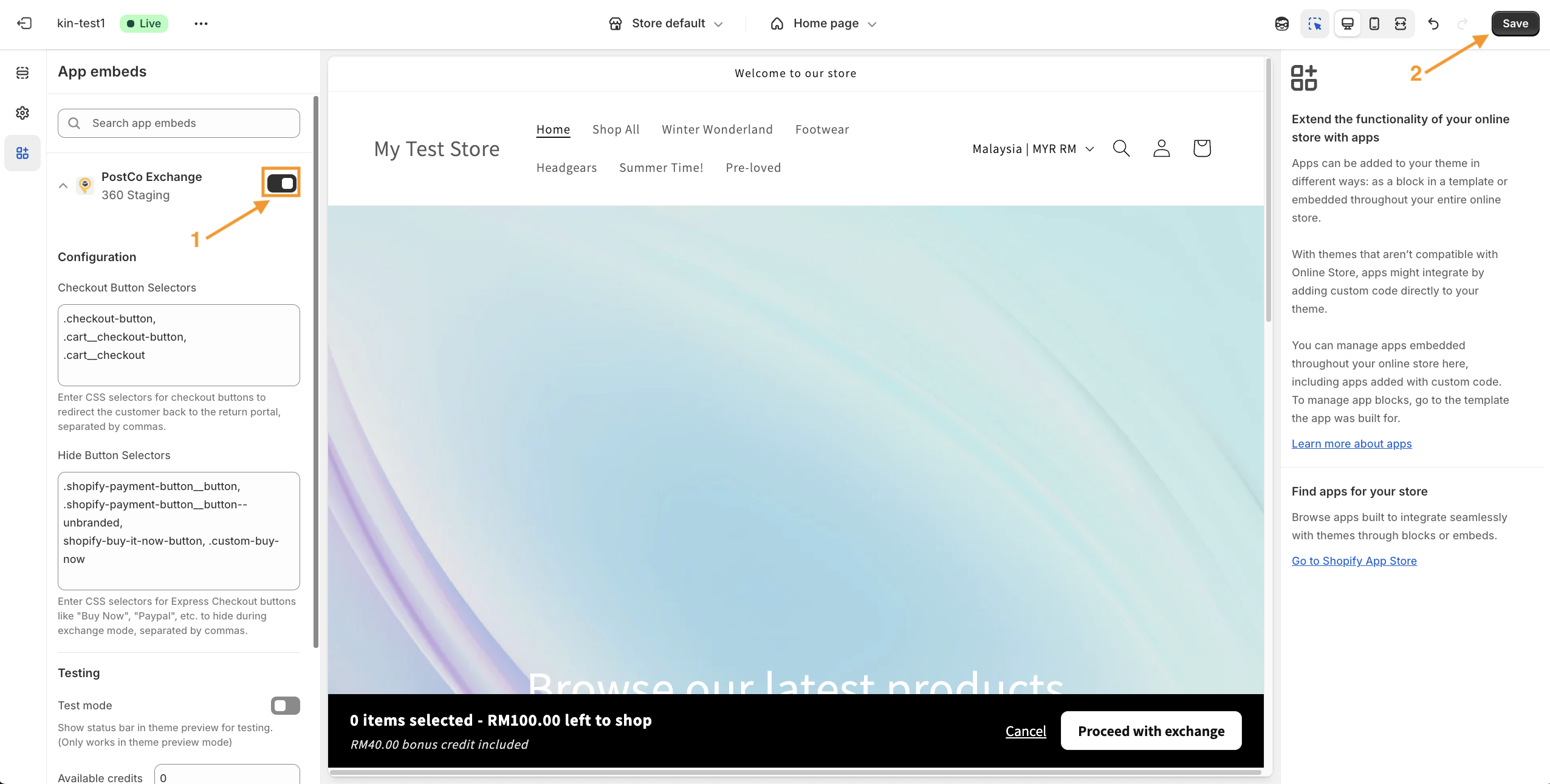Switch to fullscreen width preview
The height and width of the screenshot is (784, 1550).
point(1401,24)
